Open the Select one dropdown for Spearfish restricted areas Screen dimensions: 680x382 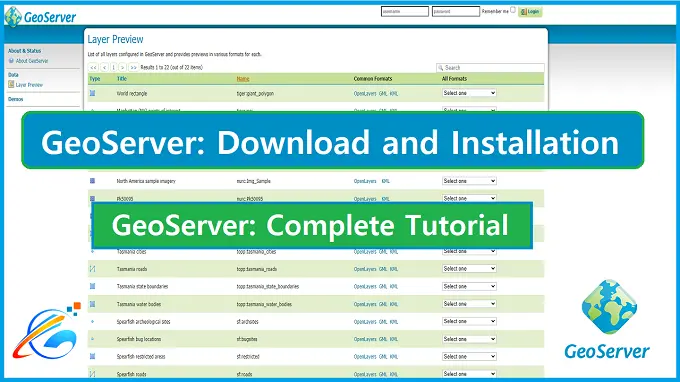click(469, 356)
